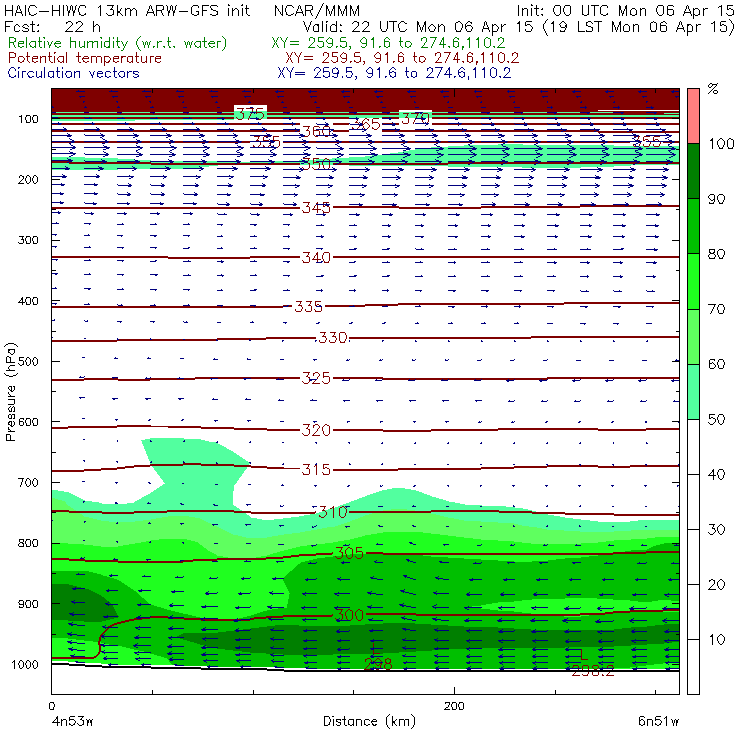Select the green 'Relative humidity (w.r.t. water)' legend
This screenshot has height=740, width=740.
[118, 43]
